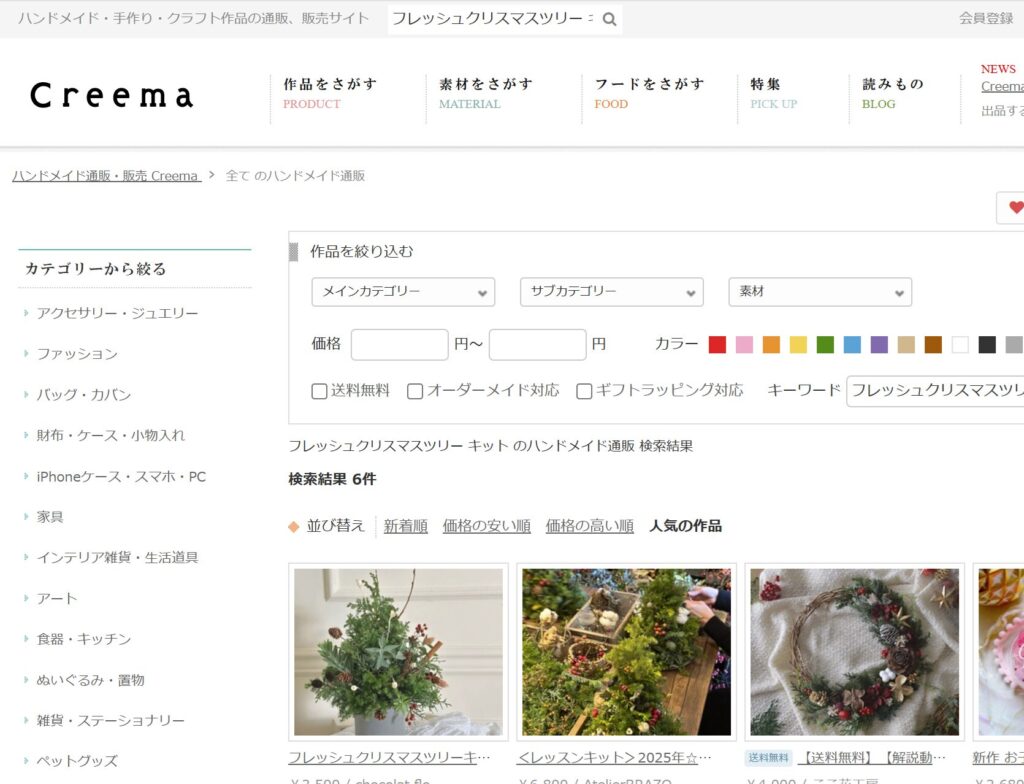
Task: Expand the メインカテゴリー dropdown
Action: pyautogui.click(x=403, y=292)
